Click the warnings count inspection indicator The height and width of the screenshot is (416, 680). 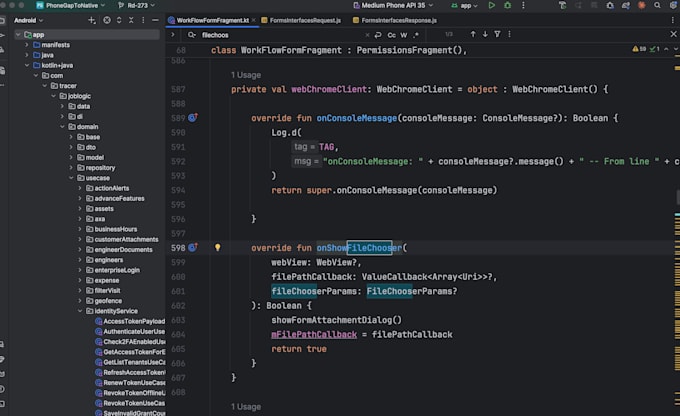(639, 49)
